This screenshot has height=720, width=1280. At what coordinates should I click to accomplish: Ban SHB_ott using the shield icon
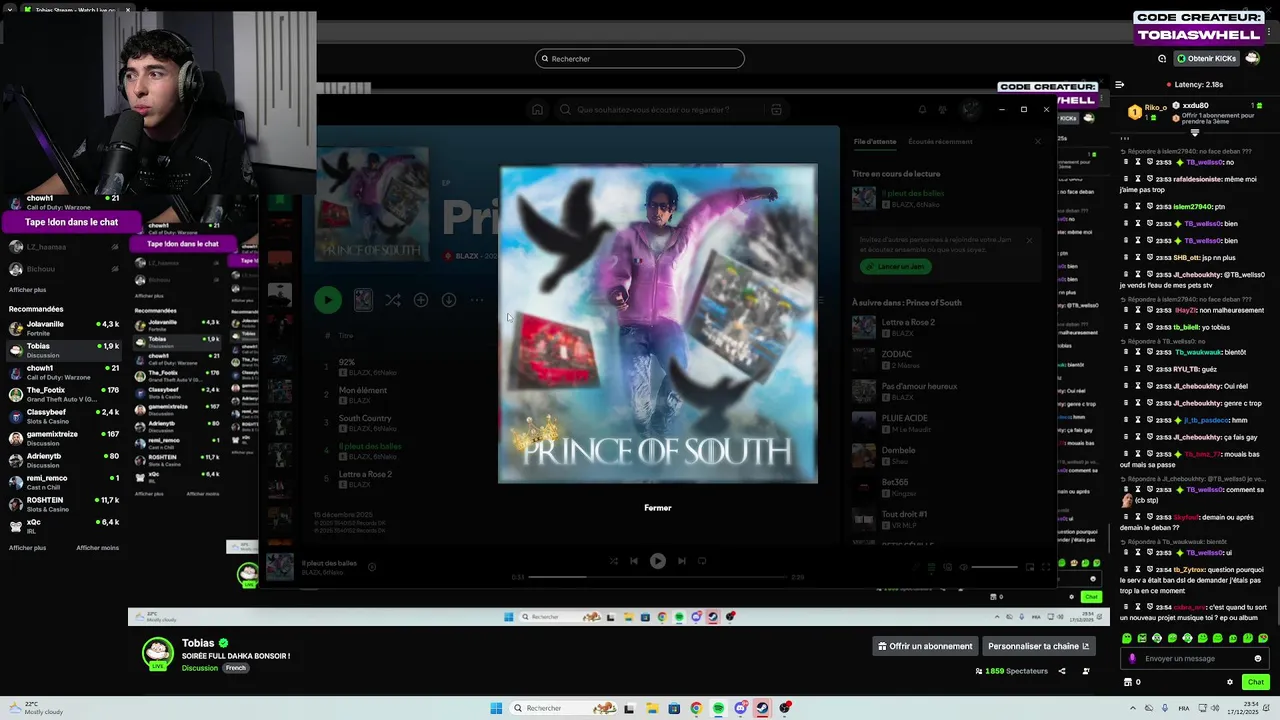[x=1149, y=257]
